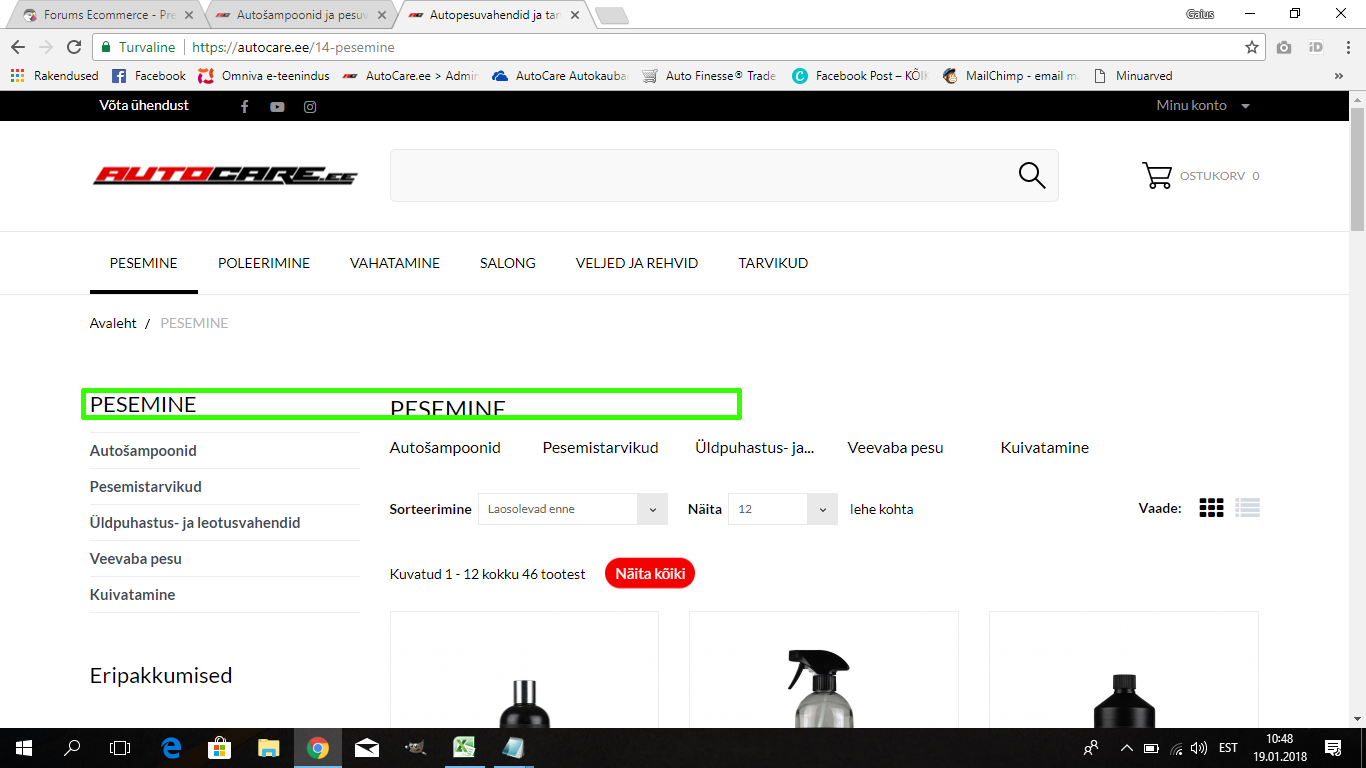Launch Microsoft Edge from taskbar
The image size is (1366, 768).
172,747
